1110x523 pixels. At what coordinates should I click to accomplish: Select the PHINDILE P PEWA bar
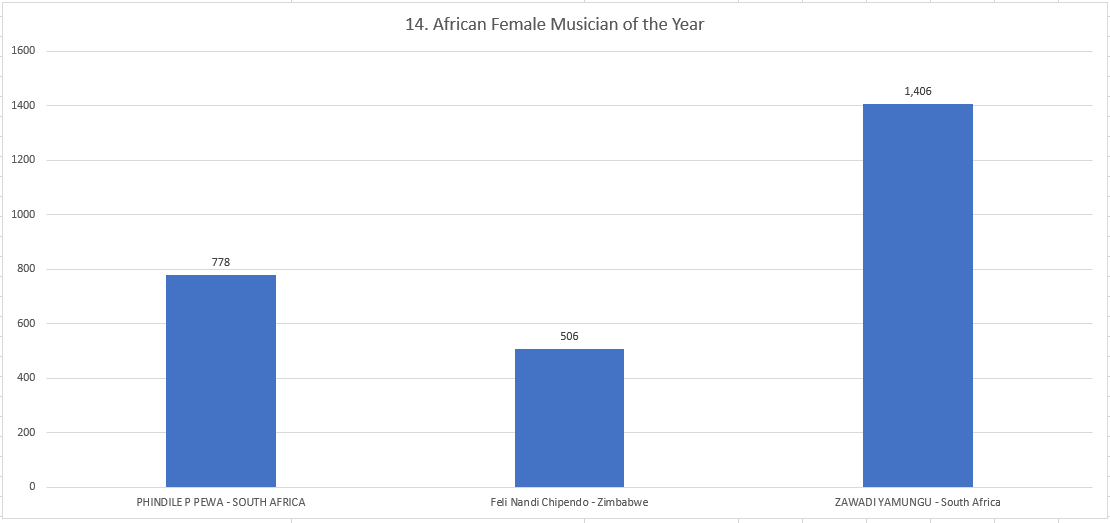221,381
